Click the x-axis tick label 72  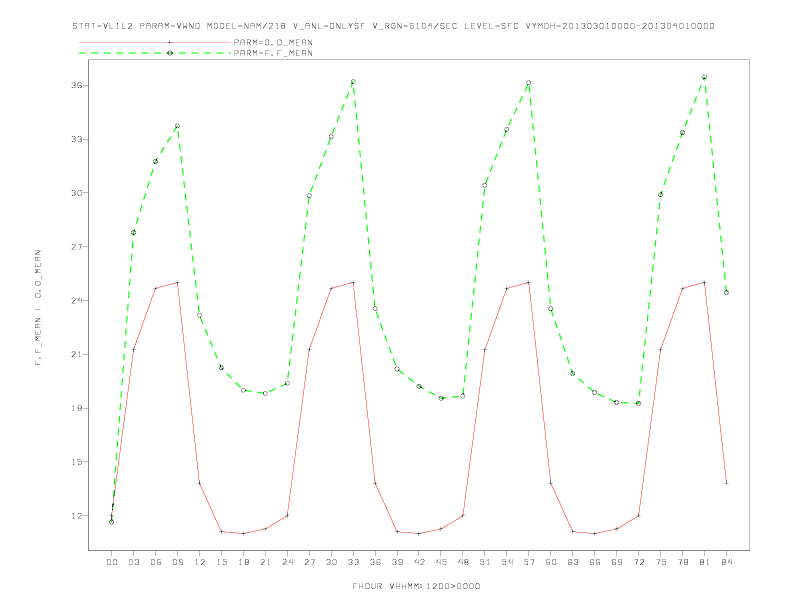point(638,562)
